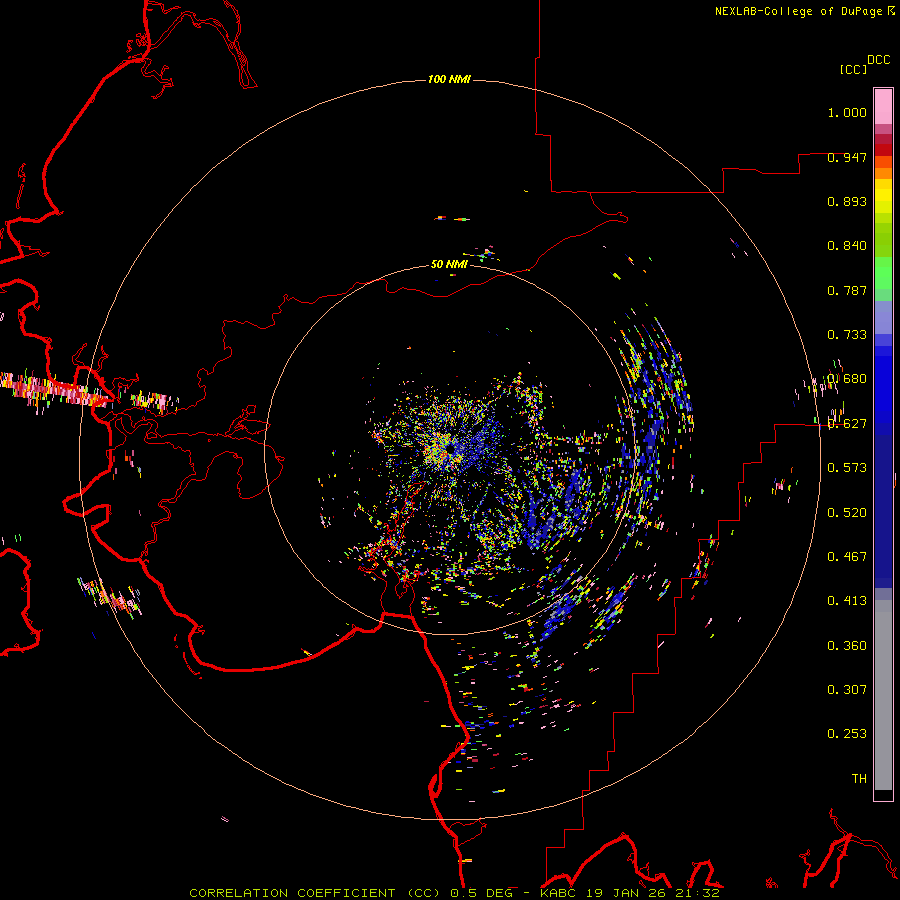Click the 50 NMI range ring label
Image resolution: width=900 pixels, height=900 pixels.
449,264
